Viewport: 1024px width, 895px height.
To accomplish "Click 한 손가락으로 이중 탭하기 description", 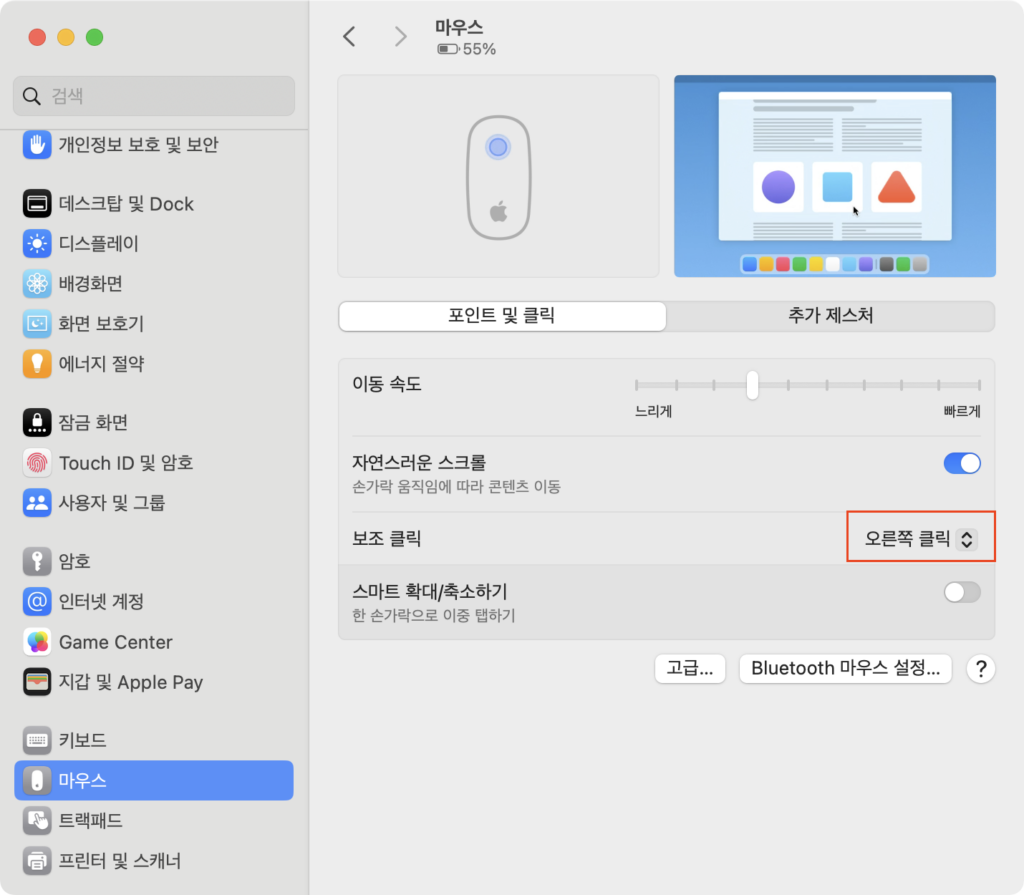I will (434, 615).
